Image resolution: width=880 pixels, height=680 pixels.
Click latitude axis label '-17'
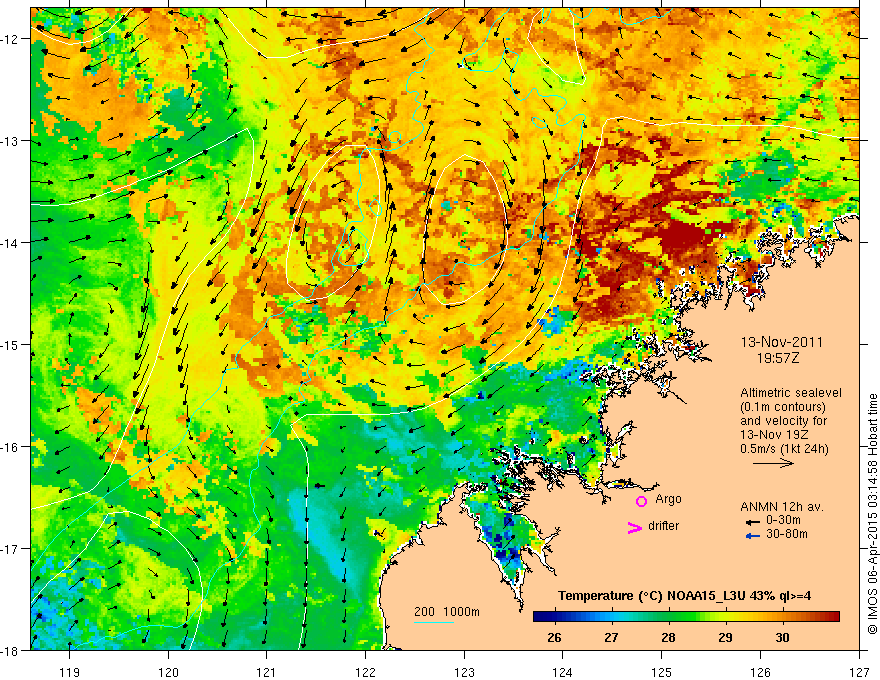(10, 549)
